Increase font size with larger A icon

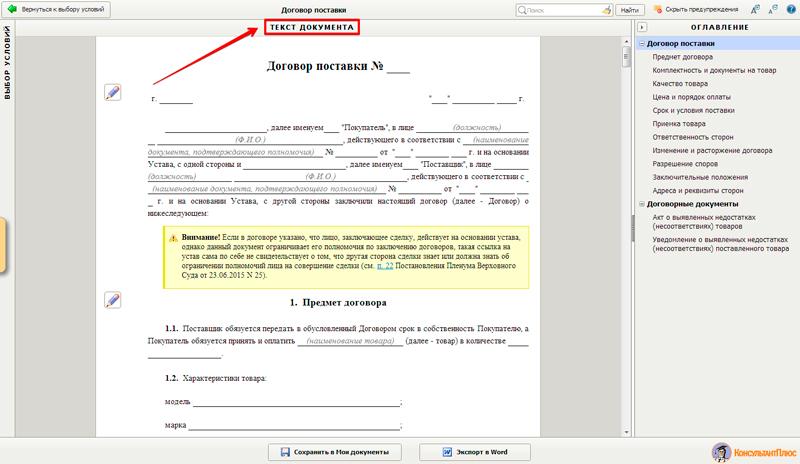click(x=755, y=9)
